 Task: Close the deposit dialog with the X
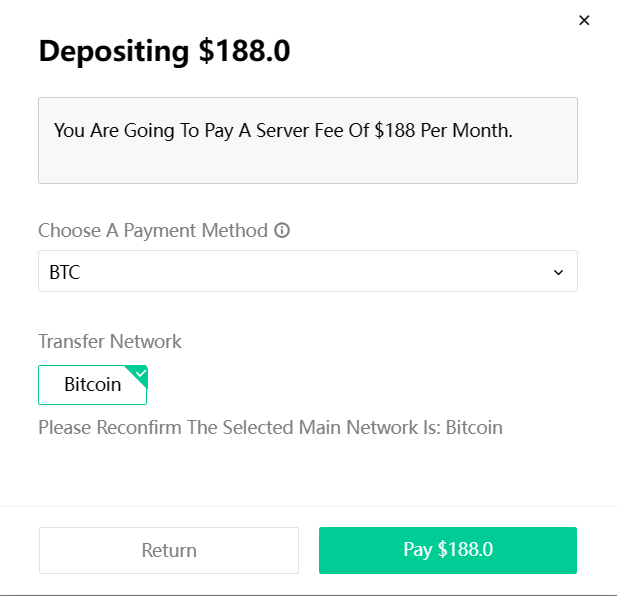(584, 20)
